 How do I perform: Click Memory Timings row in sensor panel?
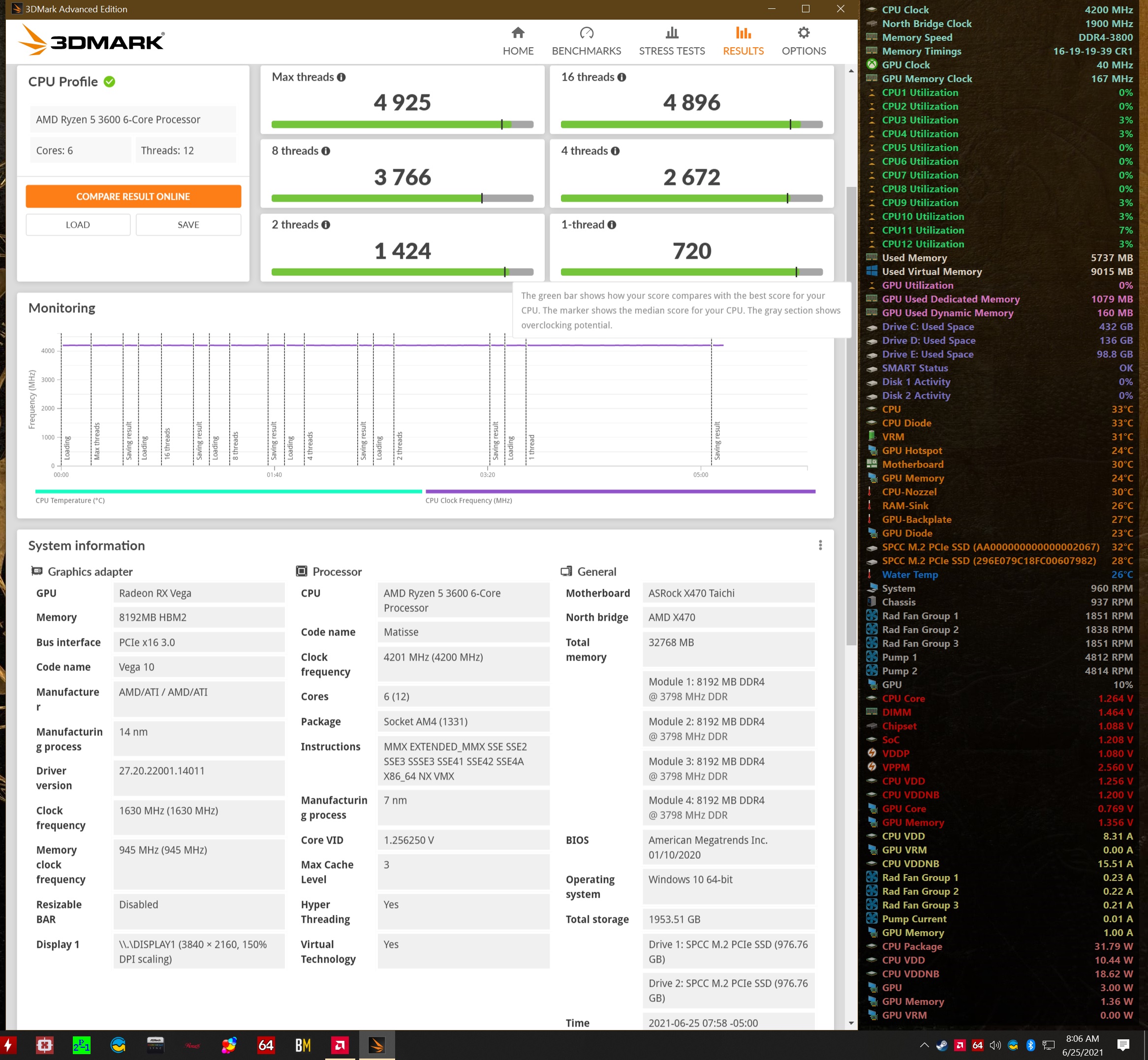coord(999,51)
